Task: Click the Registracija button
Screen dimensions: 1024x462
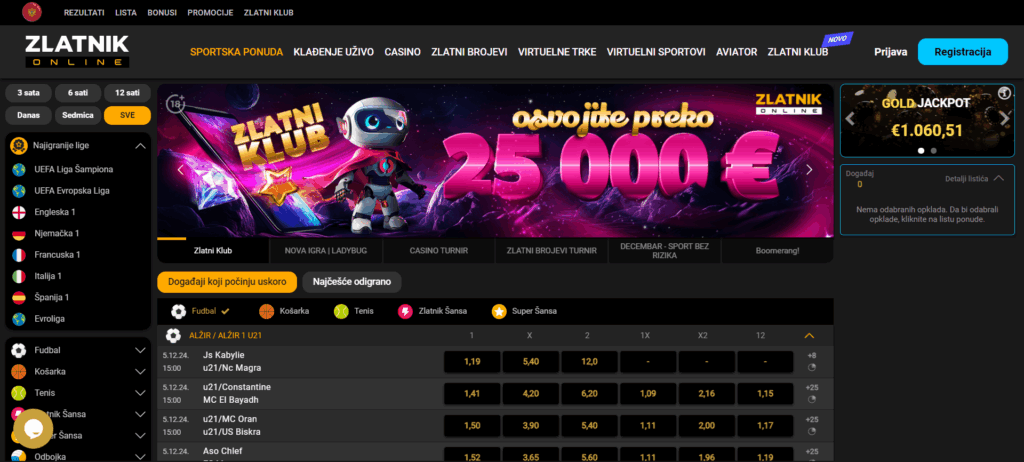Action: click(x=963, y=52)
